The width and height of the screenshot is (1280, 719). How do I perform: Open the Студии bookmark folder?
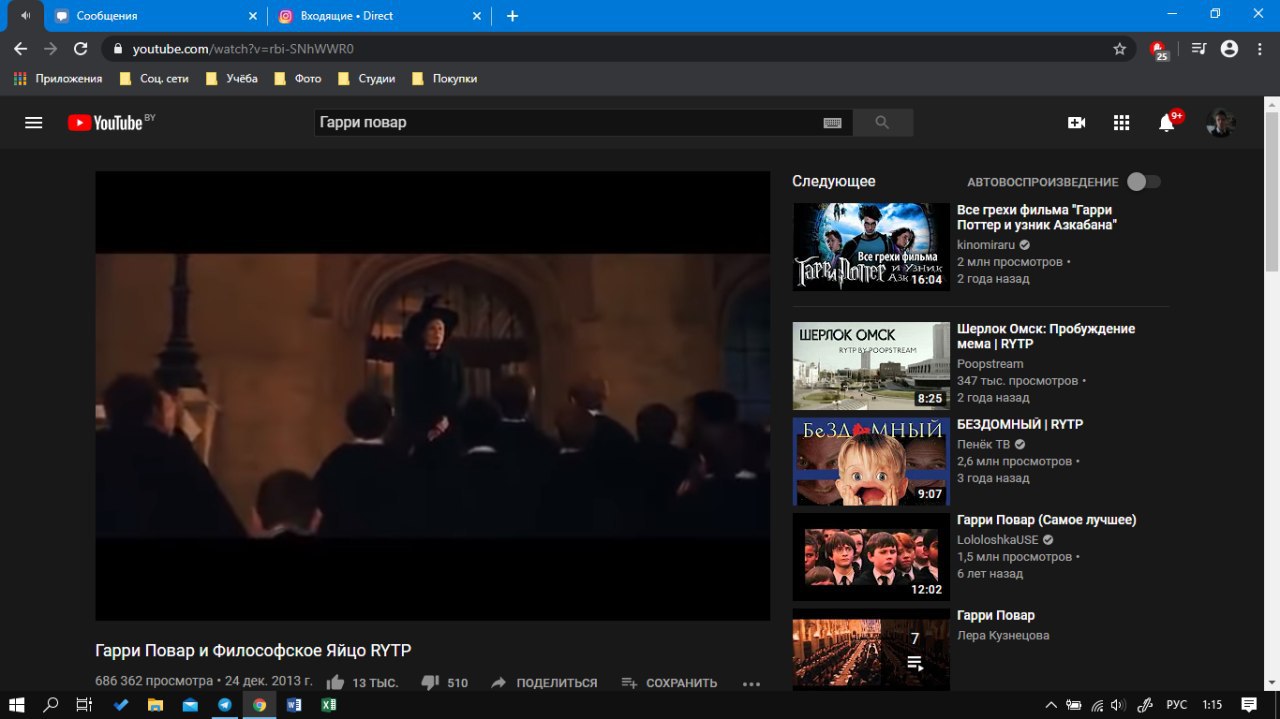[366, 78]
